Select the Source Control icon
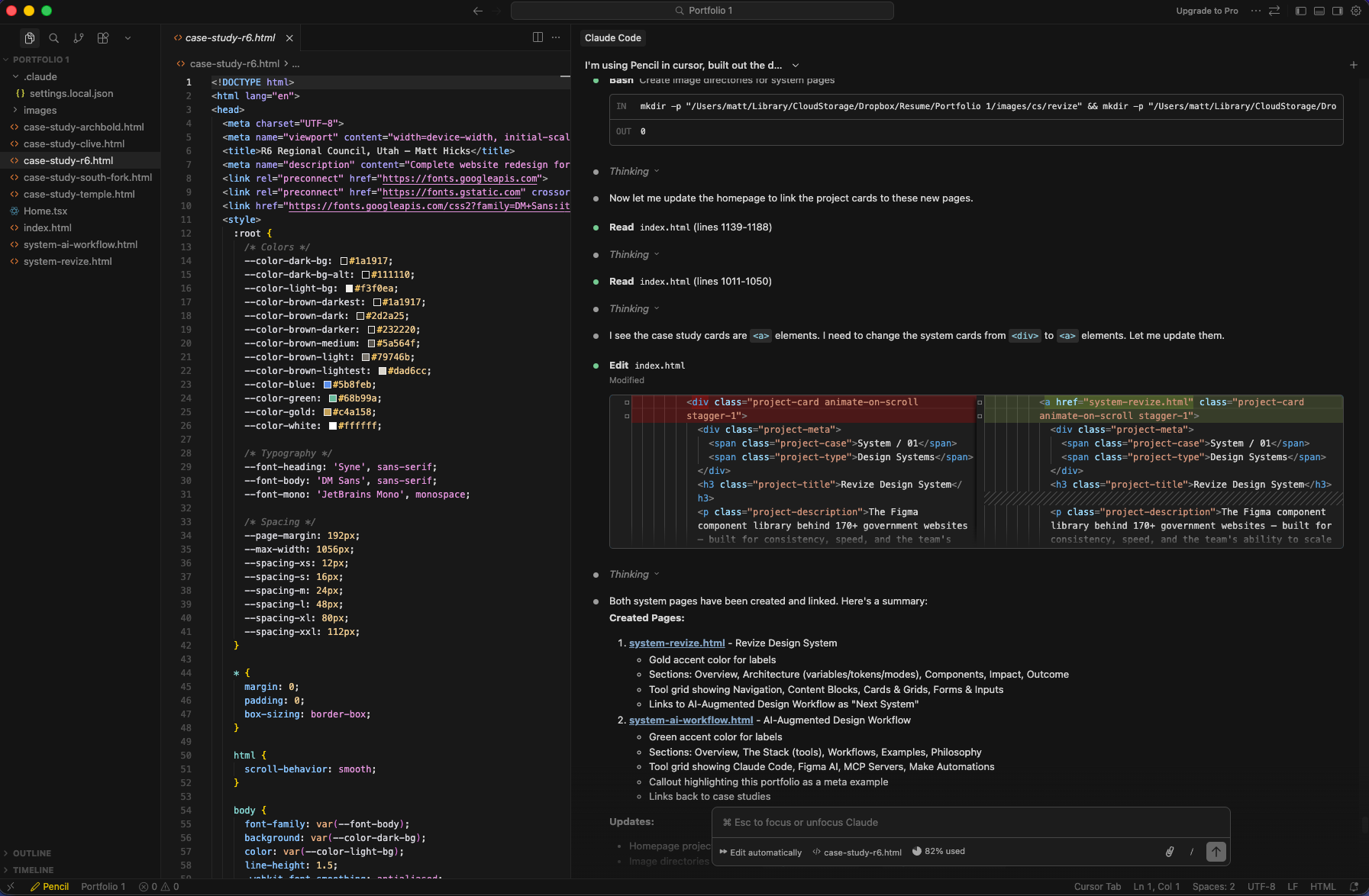Viewport: 1369px width, 896px height. tap(79, 37)
